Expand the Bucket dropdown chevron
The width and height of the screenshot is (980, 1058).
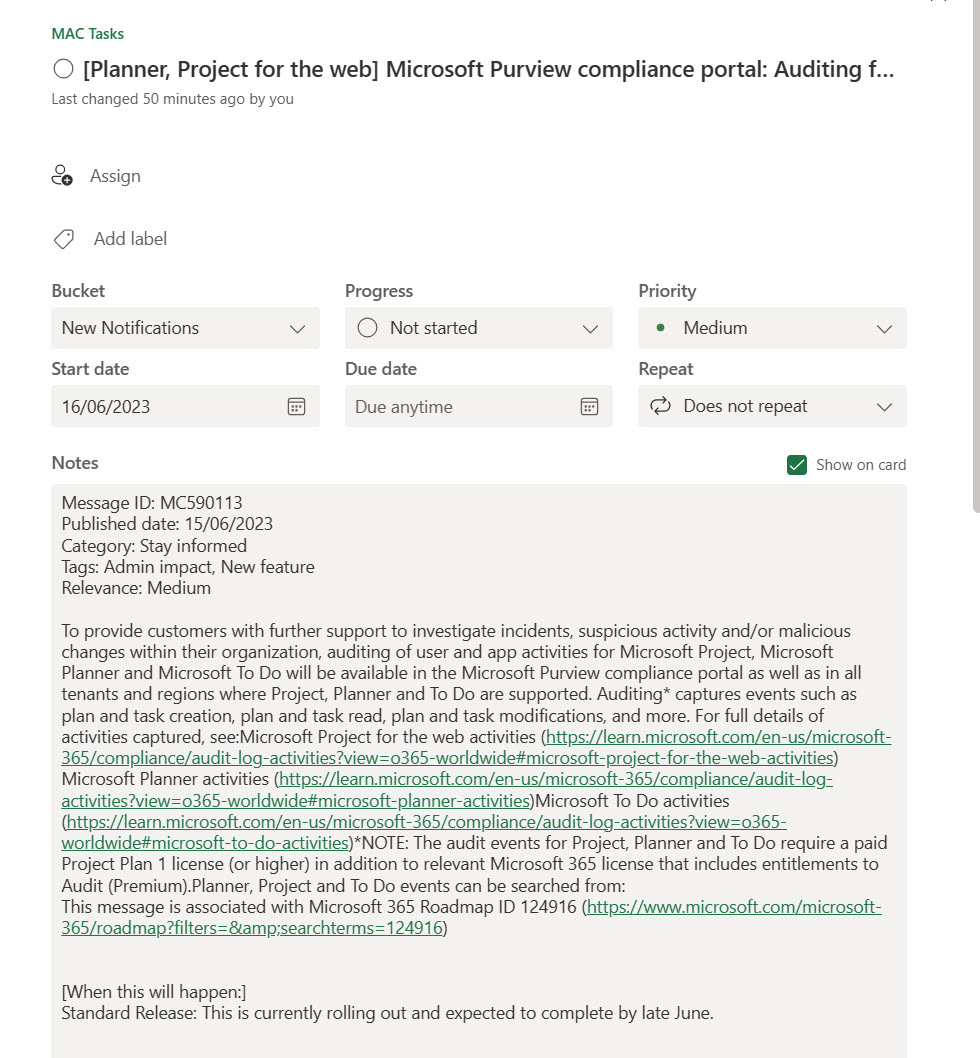point(297,328)
